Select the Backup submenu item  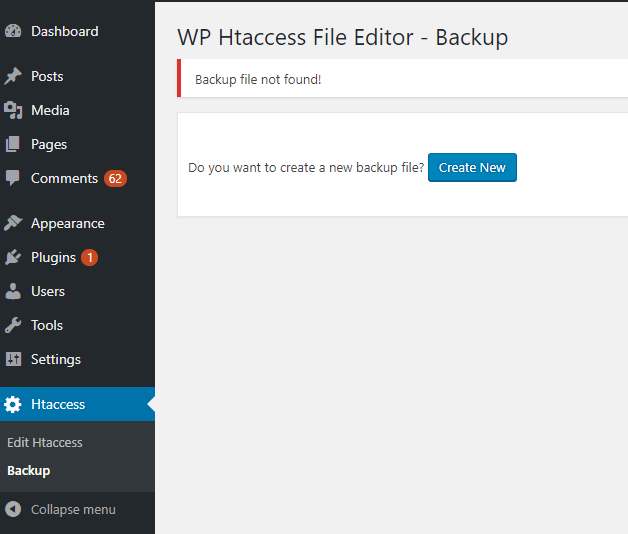tap(29, 470)
